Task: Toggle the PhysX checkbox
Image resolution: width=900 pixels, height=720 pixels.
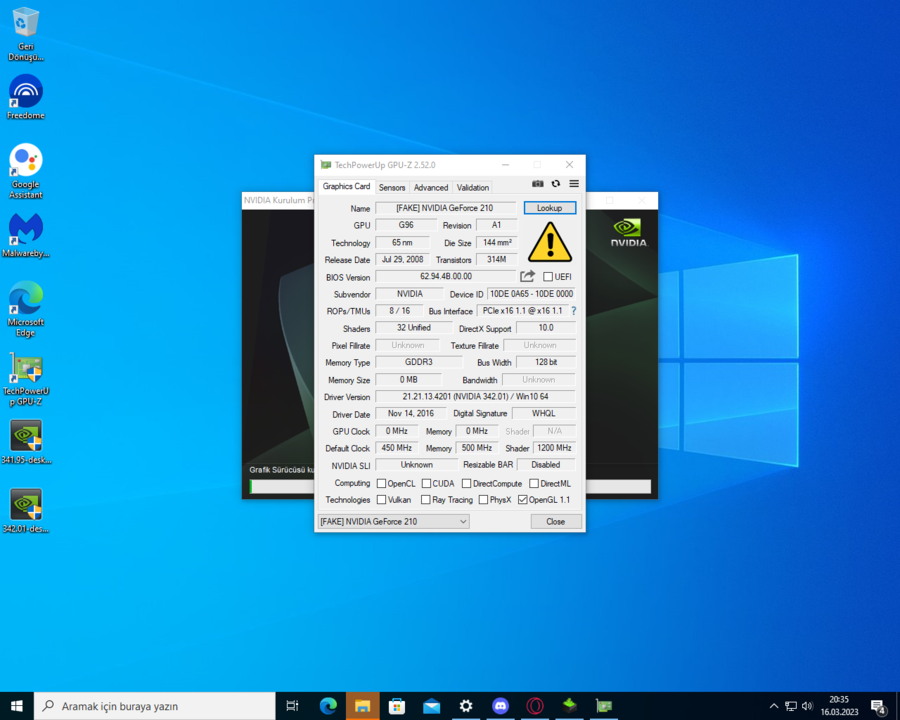Action: [x=483, y=500]
